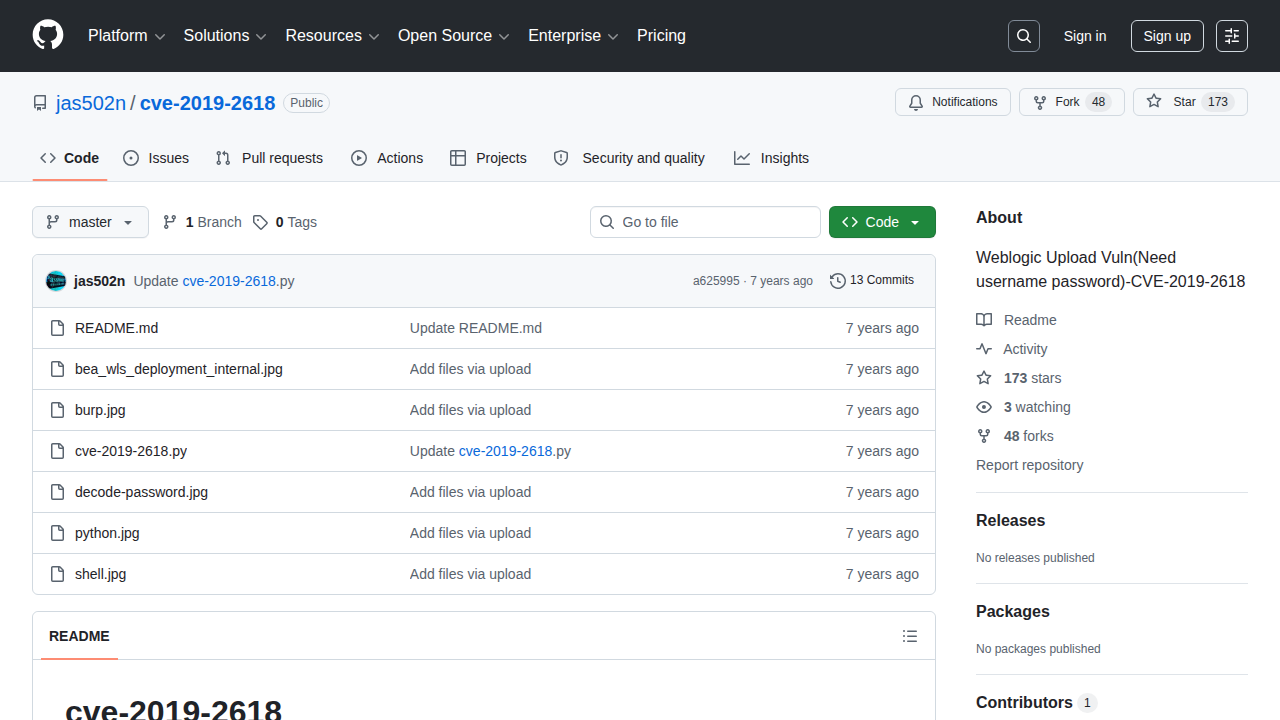Click the cve-2019-2618.py file icon
The height and width of the screenshot is (720, 1280).
[x=57, y=451]
